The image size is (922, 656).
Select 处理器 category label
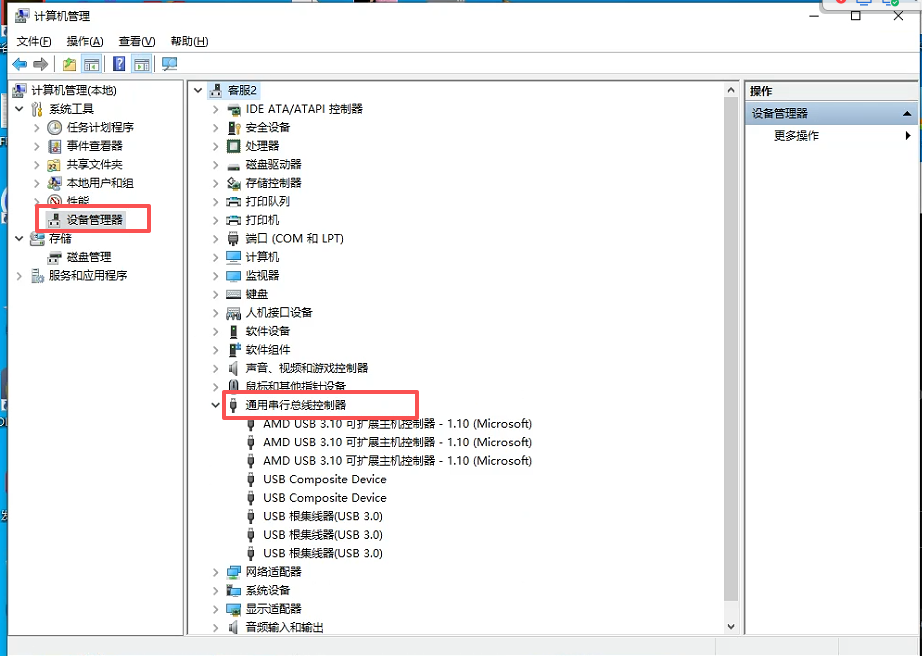pyautogui.click(x=262, y=146)
